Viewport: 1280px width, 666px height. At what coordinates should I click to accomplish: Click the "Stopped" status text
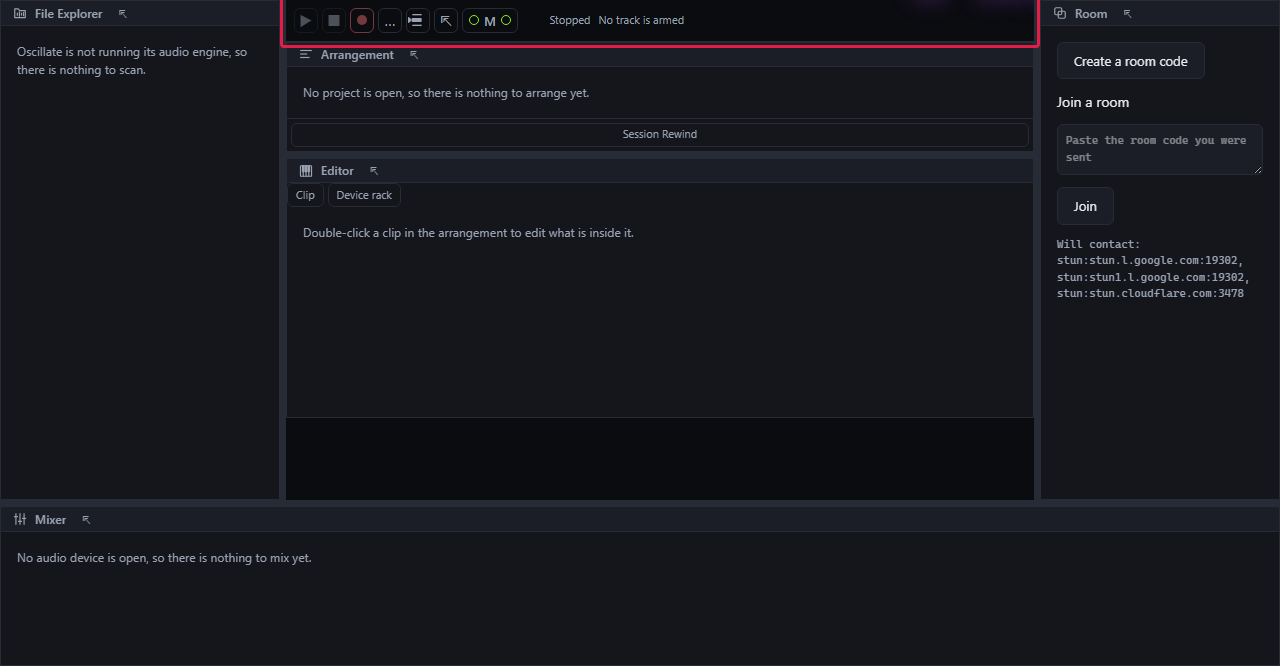570,20
